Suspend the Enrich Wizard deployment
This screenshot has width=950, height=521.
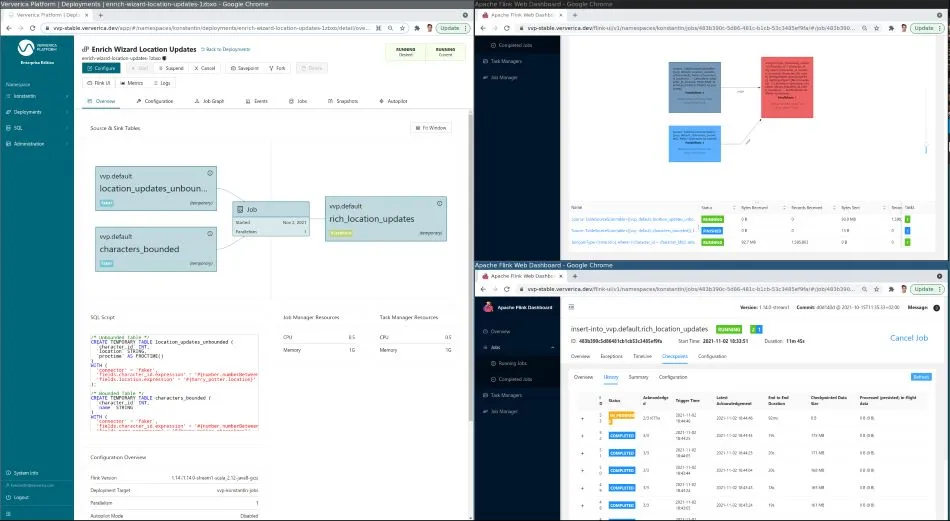(170, 68)
